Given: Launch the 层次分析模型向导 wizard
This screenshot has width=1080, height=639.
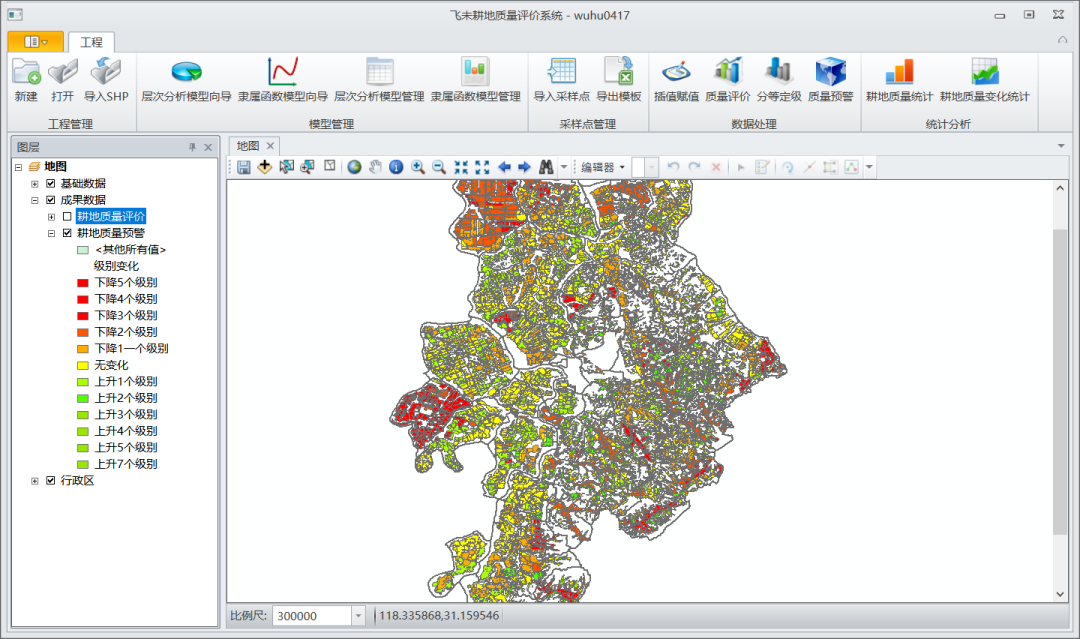Looking at the screenshot, I should tap(186, 80).
